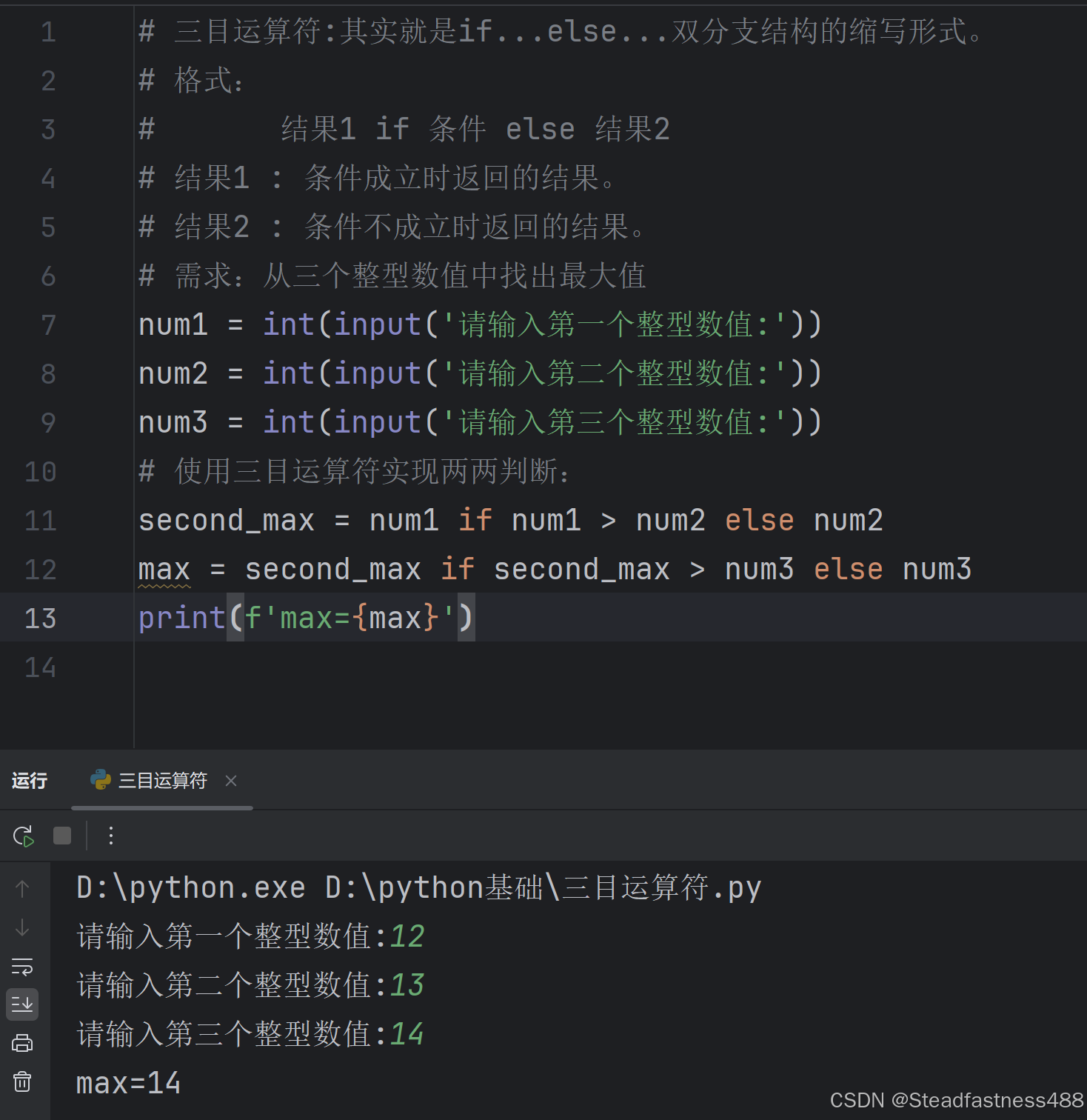Click the comment on line 10 使用三目运算符
Viewport: 1087px width, 1120px height.
point(355,472)
